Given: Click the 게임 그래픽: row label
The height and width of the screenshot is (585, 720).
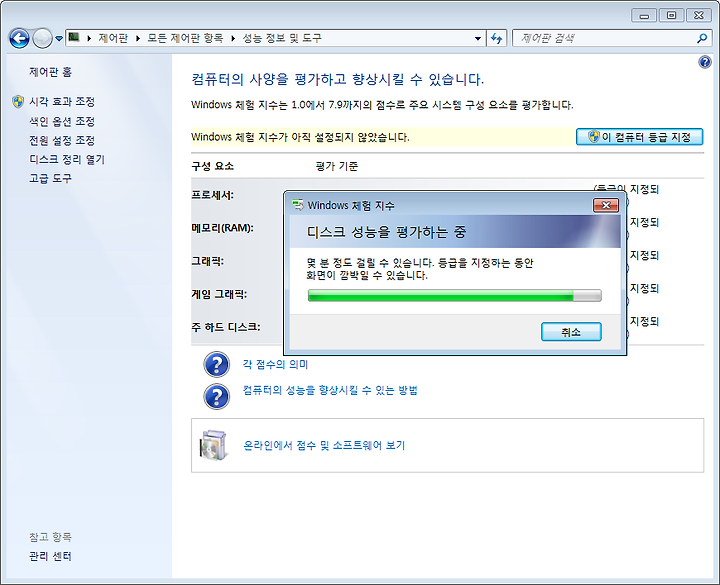Looking at the screenshot, I should point(219,294).
